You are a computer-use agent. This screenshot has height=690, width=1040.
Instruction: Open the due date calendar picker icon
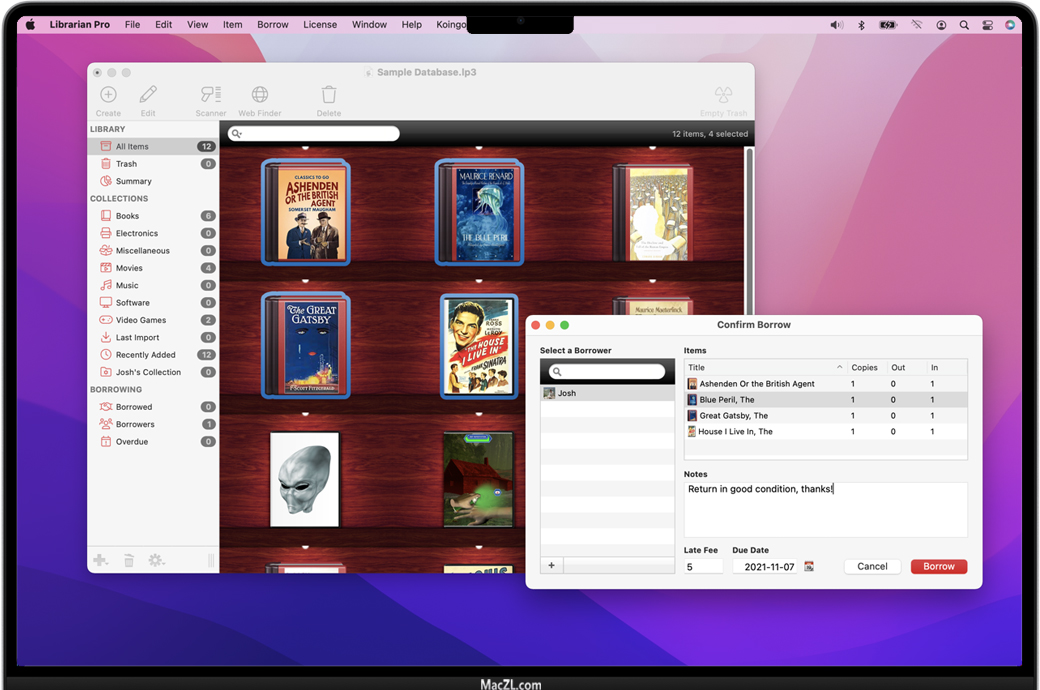pos(809,566)
